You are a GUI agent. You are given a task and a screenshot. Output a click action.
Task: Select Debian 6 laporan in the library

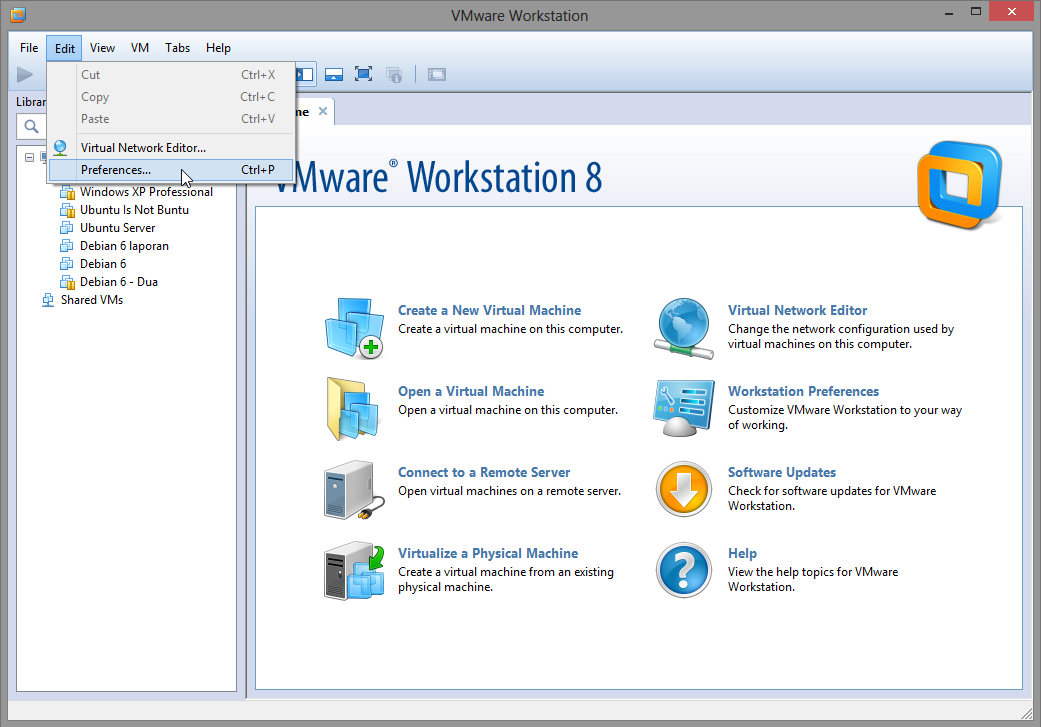tap(124, 246)
